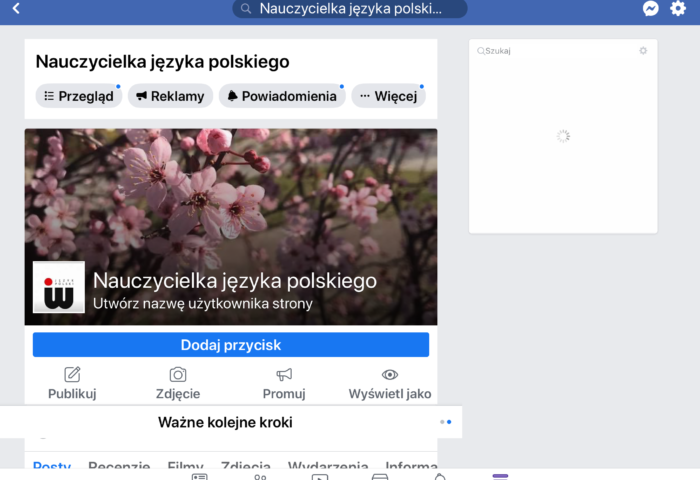This screenshot has height=480, width=700.
Task: Open the Powiadomienia section
Action: pos(281,96)
